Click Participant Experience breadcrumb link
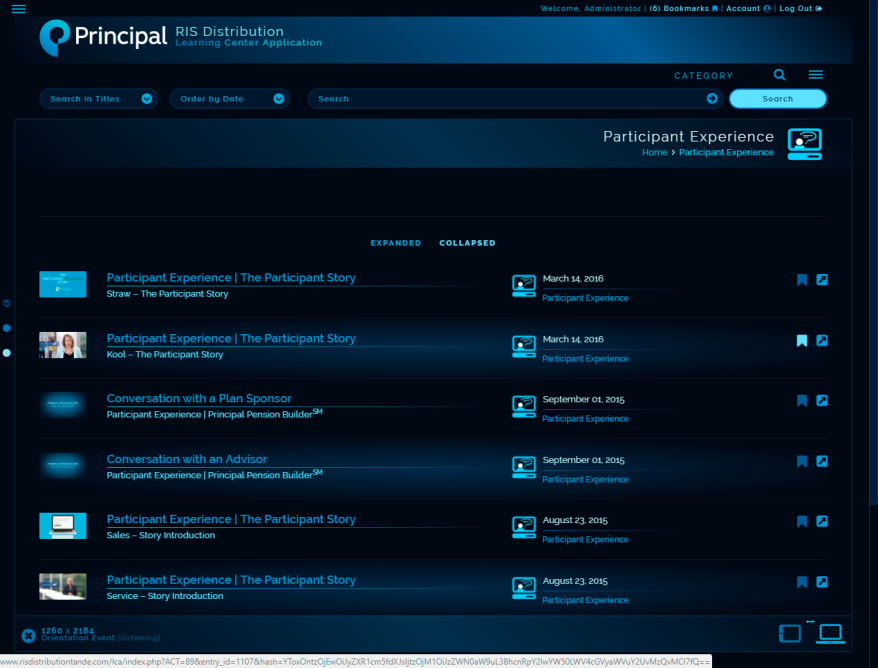Screen dimensions: 878x668 click(726, 152)
